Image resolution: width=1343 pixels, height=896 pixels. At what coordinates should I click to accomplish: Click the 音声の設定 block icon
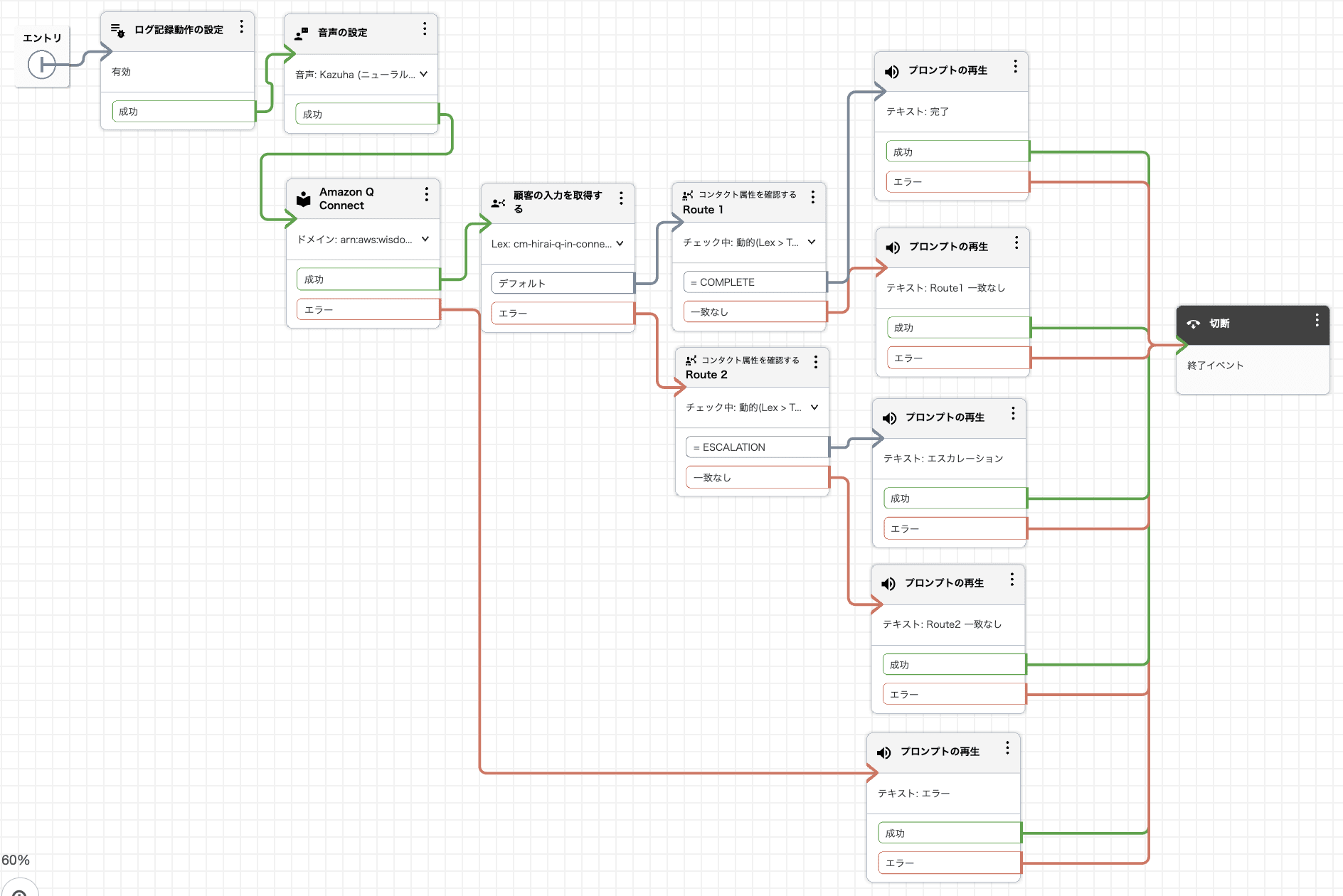coord(302,33)
